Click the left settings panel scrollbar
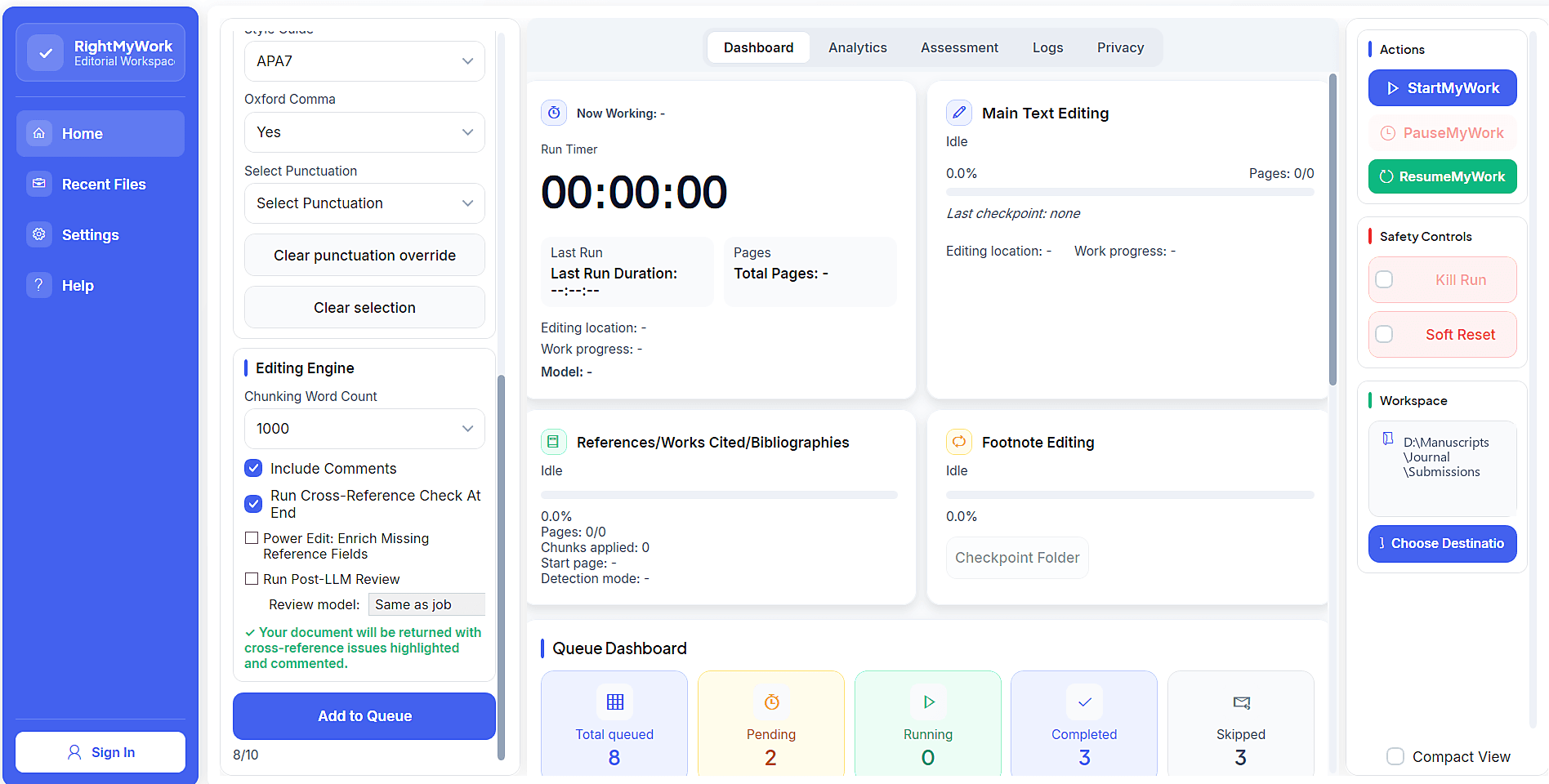1549x784 pixels. 501,567
